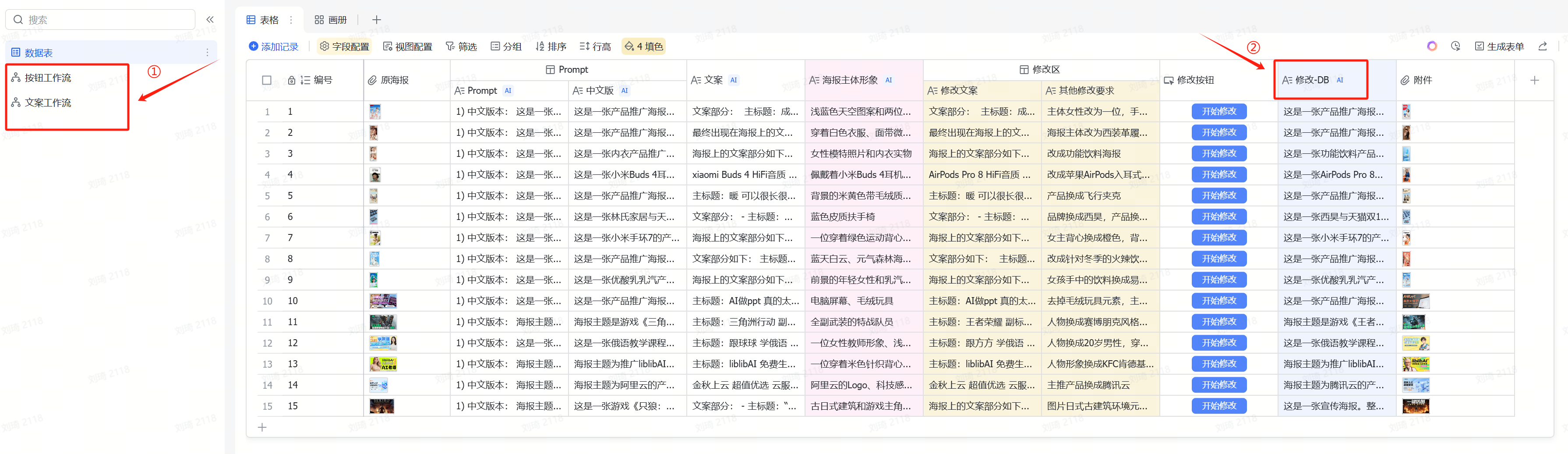Open the three-dot menu beside the 表格 tab

pyautogui.click(x=291, y=20)
